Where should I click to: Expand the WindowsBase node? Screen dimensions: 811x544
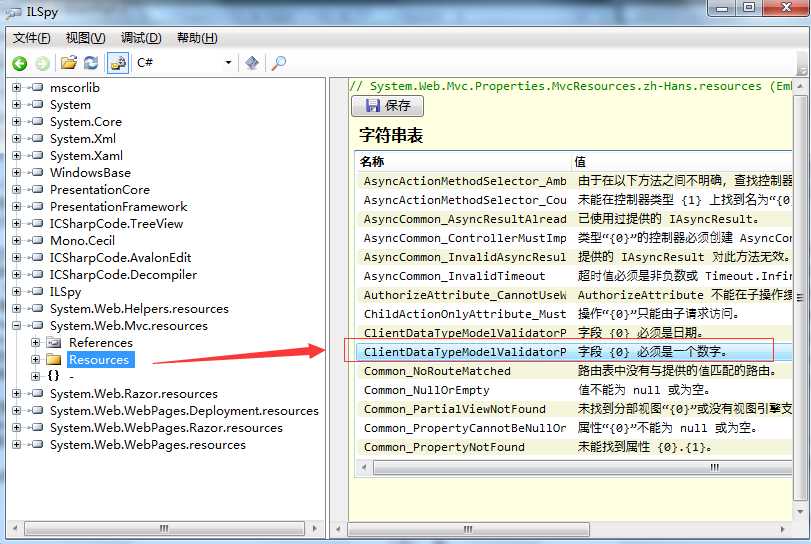pos(17,172)
